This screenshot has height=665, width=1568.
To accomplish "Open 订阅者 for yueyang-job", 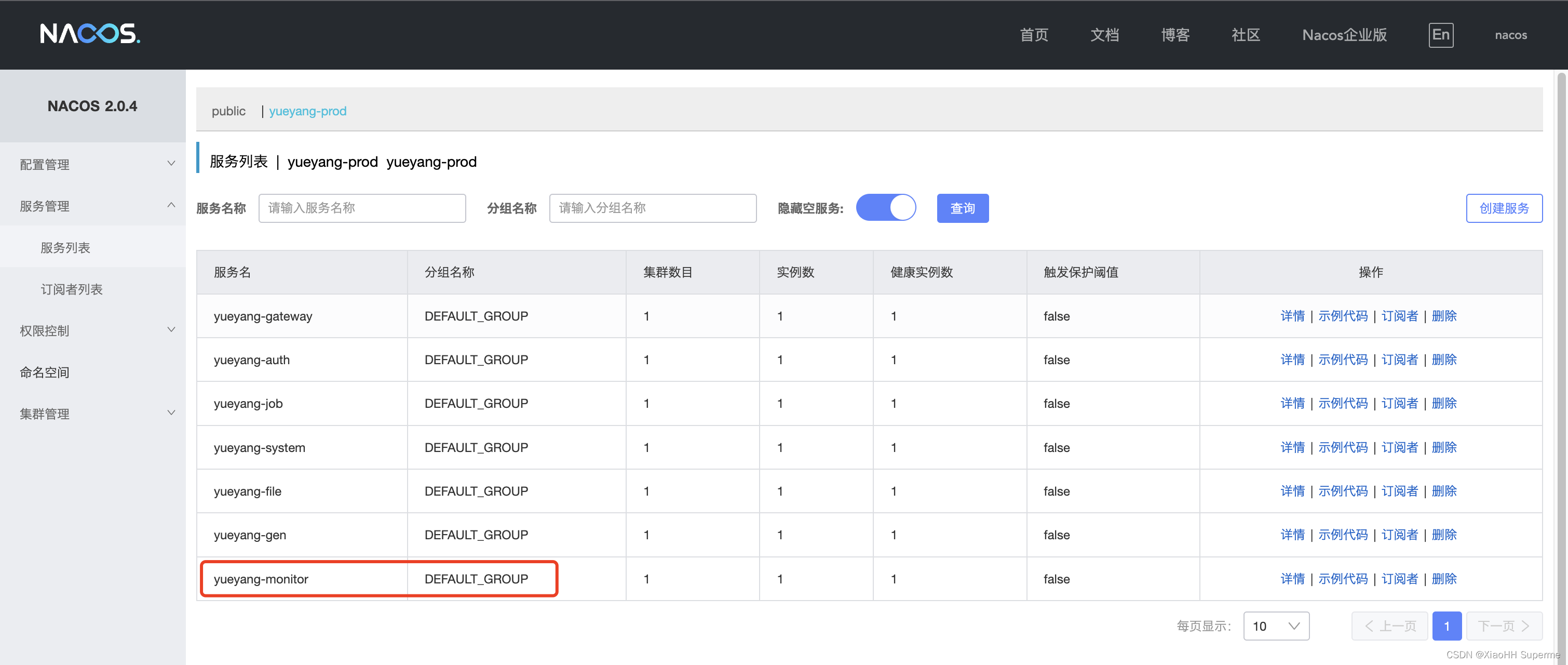I will 1399,403.
